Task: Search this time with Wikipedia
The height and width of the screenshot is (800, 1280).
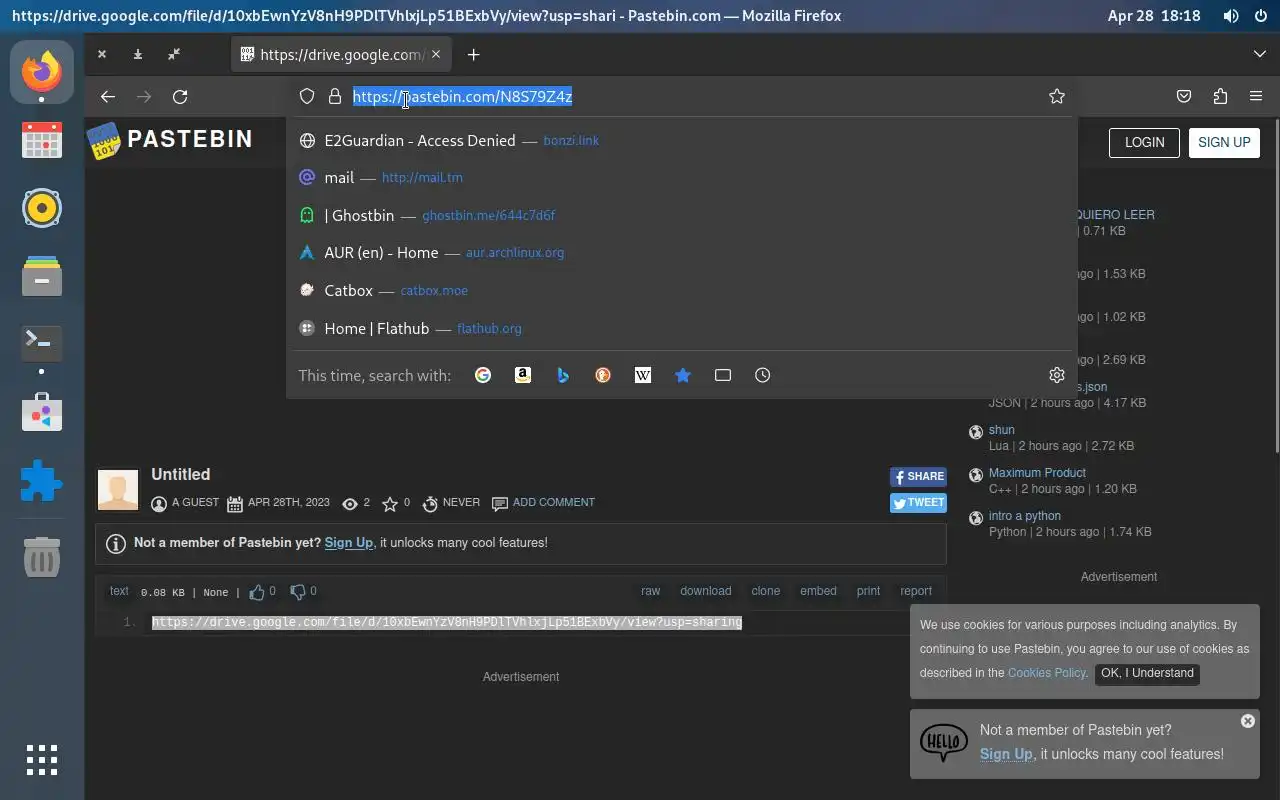Action: point(643,375)
